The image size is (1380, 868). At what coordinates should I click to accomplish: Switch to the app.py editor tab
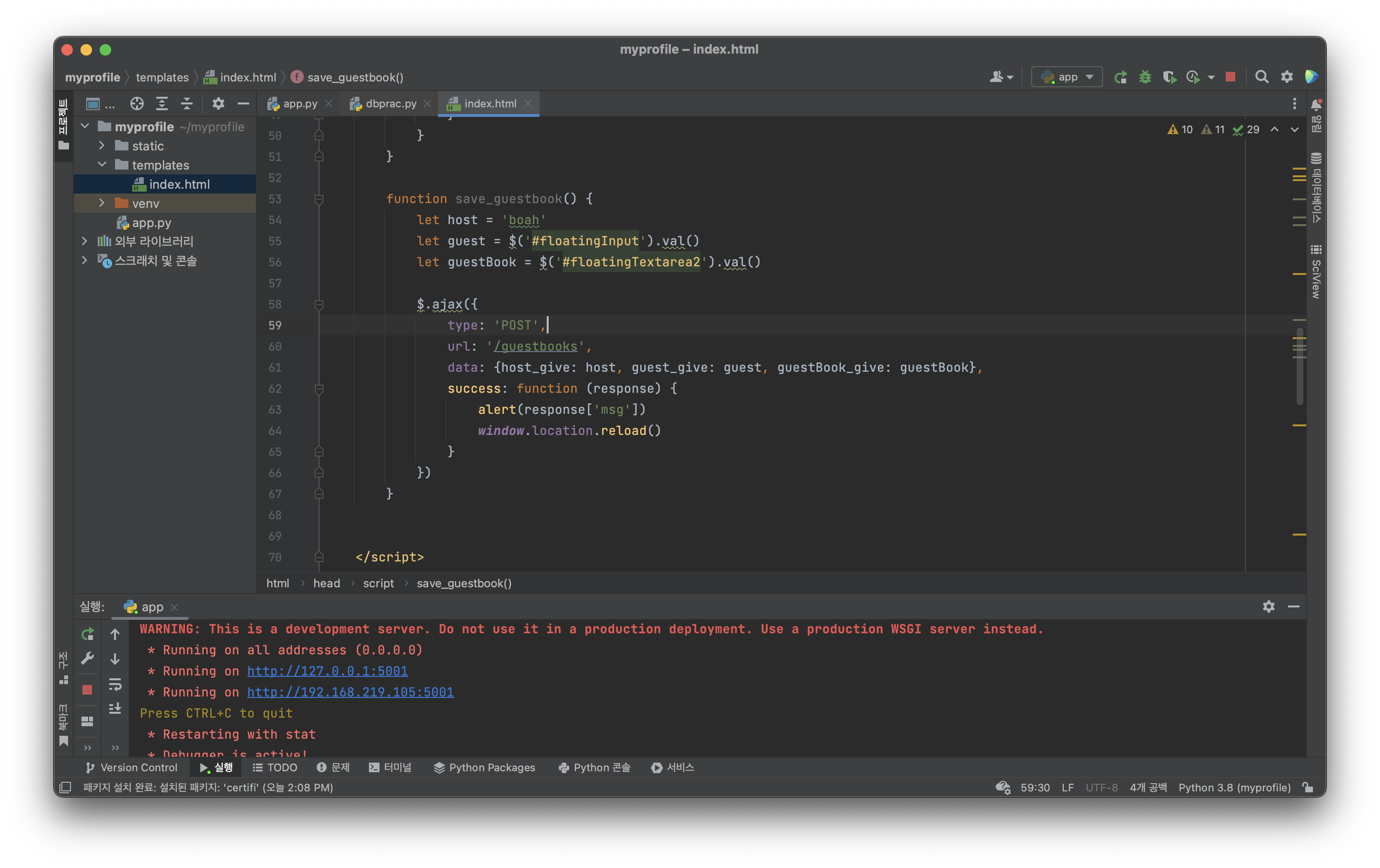point(300,103)
